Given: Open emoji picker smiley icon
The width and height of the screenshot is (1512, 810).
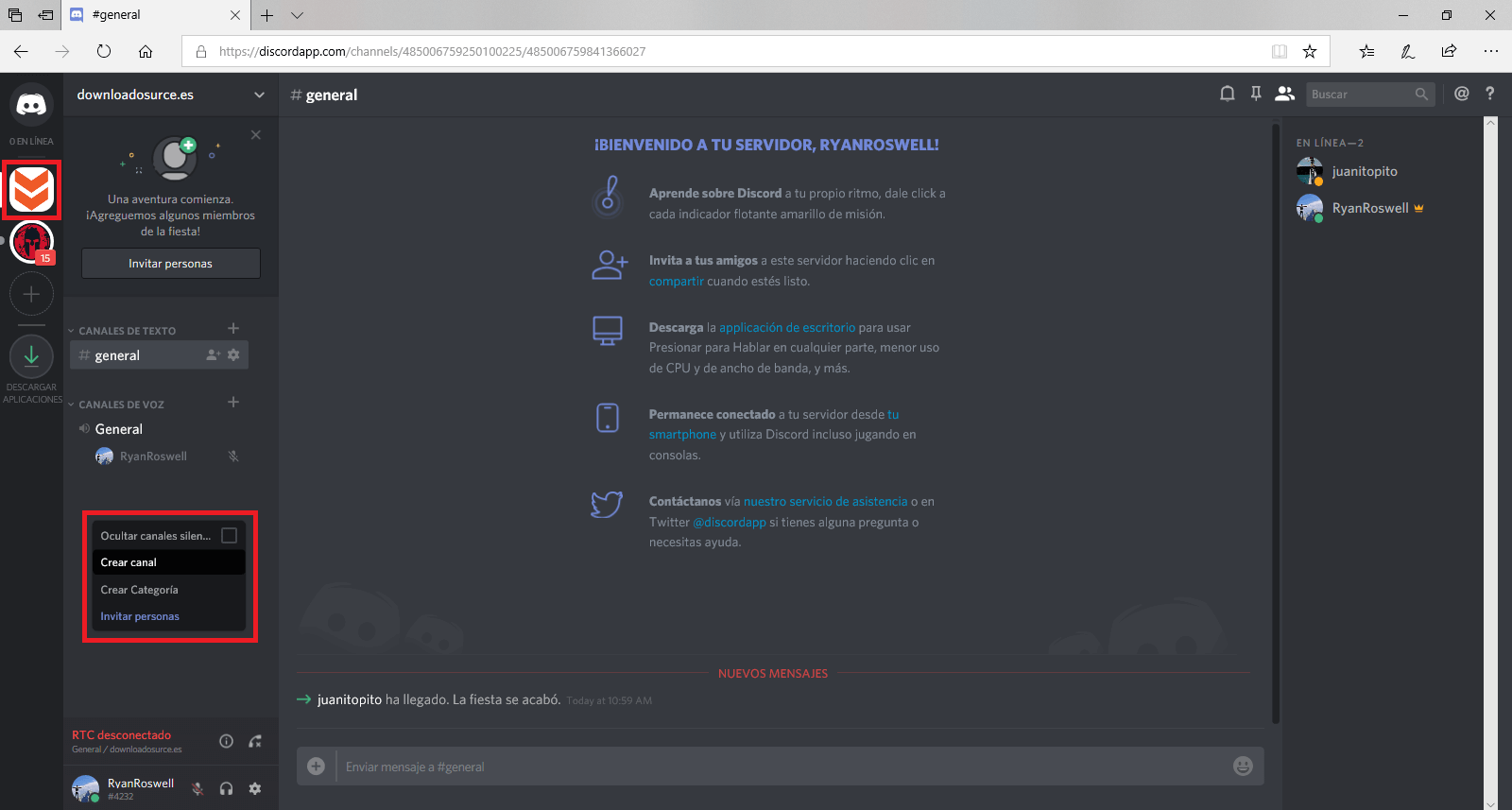Looking at the screenshot, I should point(1243,767).
